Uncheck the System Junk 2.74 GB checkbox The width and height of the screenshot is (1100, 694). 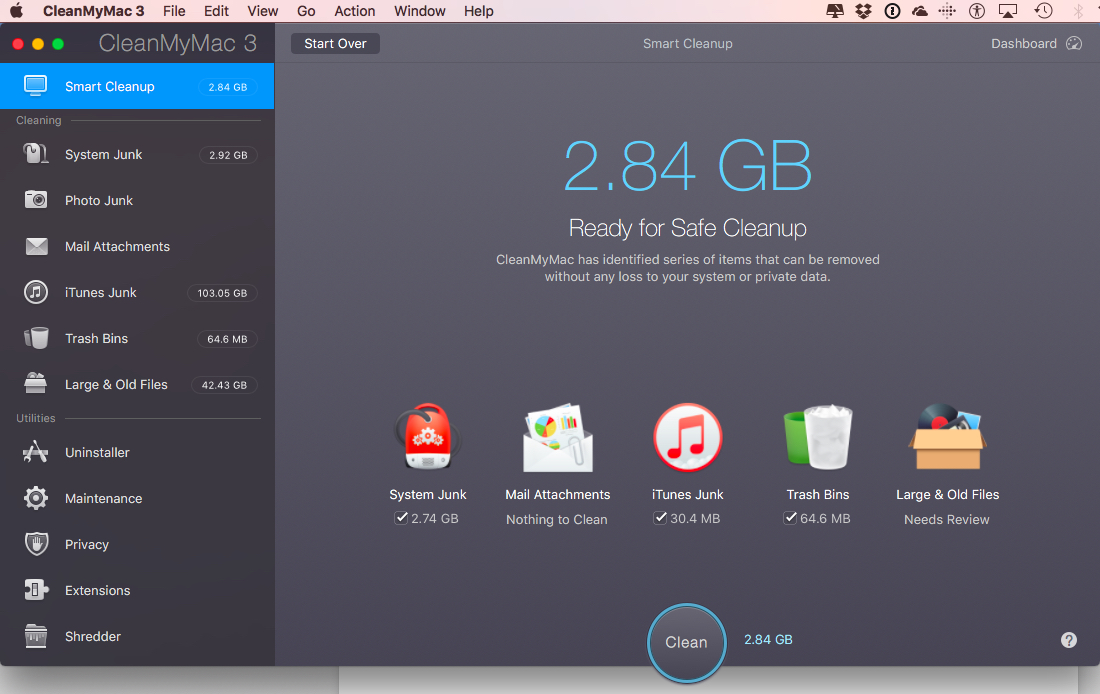coord(402,518)
